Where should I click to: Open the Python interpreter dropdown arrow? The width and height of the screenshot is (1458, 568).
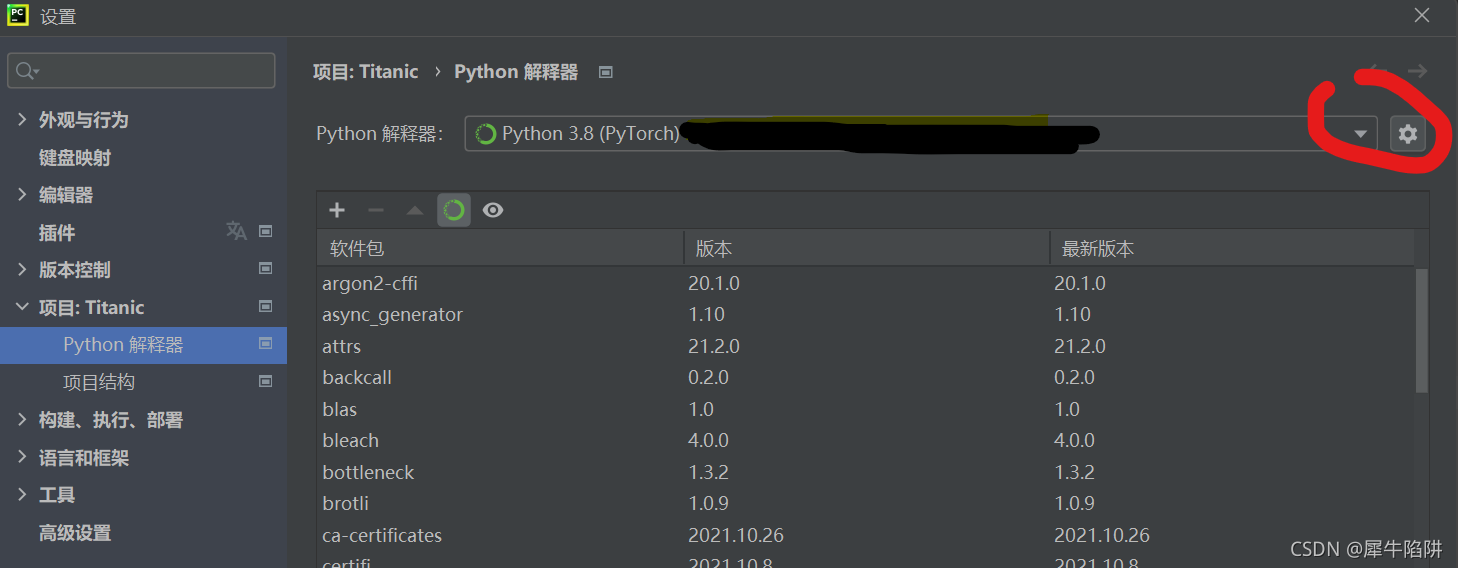coord(1360,134)
